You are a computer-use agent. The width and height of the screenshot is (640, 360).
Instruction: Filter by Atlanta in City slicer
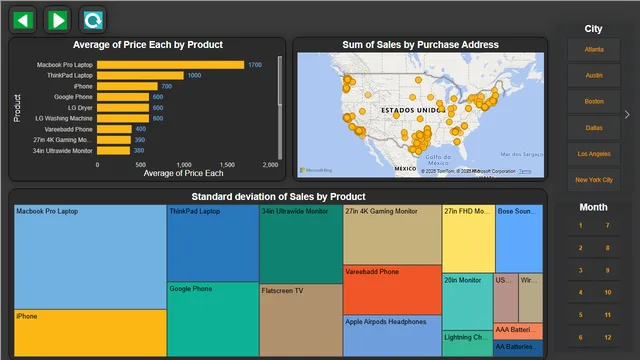(594, 49)
